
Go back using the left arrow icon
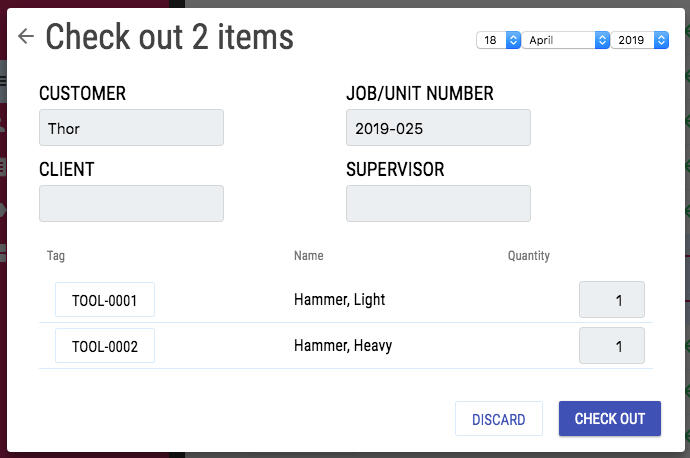click(x=26, y=36)
